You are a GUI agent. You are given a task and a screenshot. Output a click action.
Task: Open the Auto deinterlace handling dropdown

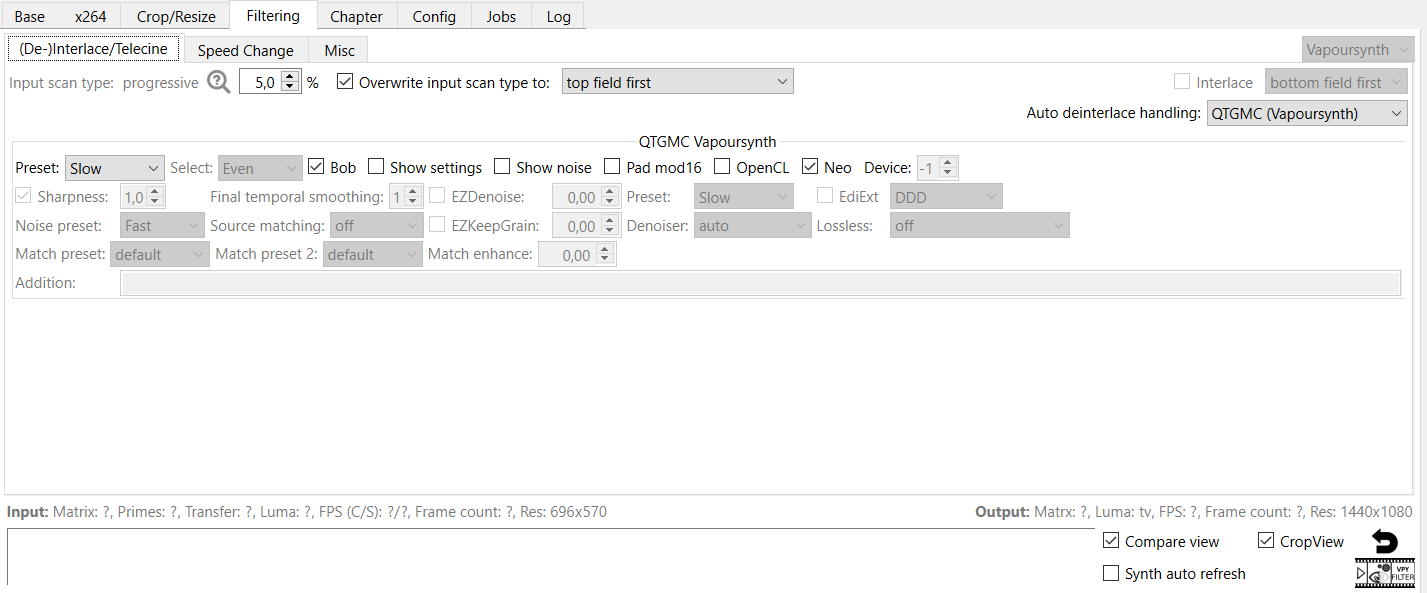(x=1306, y=113)
